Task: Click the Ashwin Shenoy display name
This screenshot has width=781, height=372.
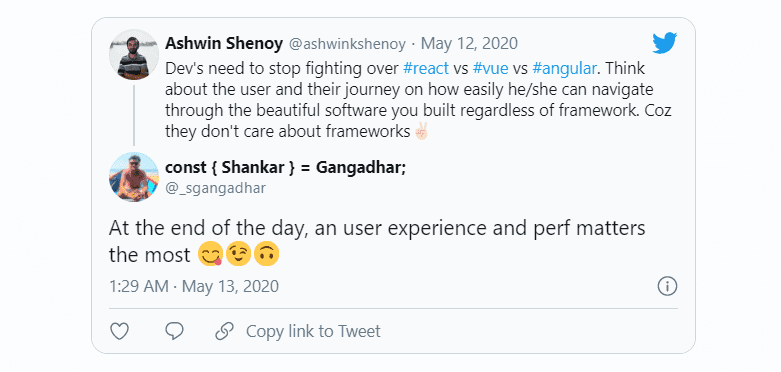Action: tap(224, 43)
